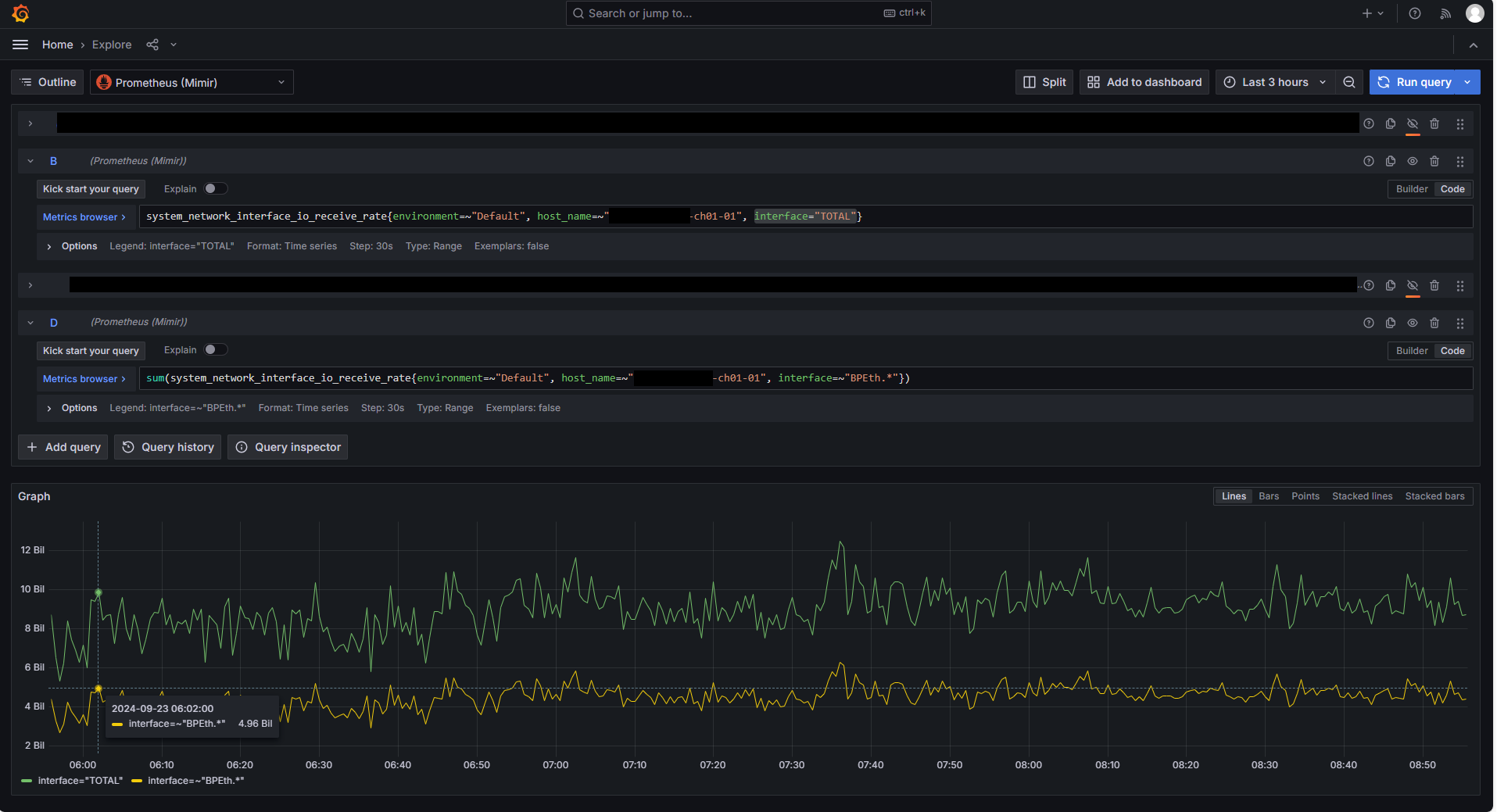This screenshot has height=812, width=1497.
Task: Delete query D with the trash icon
Action: (x=1434, y=322)
